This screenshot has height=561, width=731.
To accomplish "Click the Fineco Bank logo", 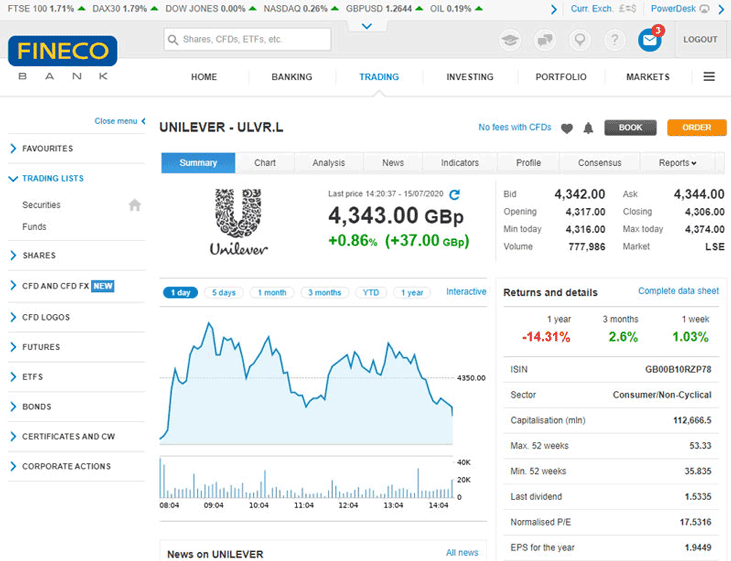I will [62, 58].
